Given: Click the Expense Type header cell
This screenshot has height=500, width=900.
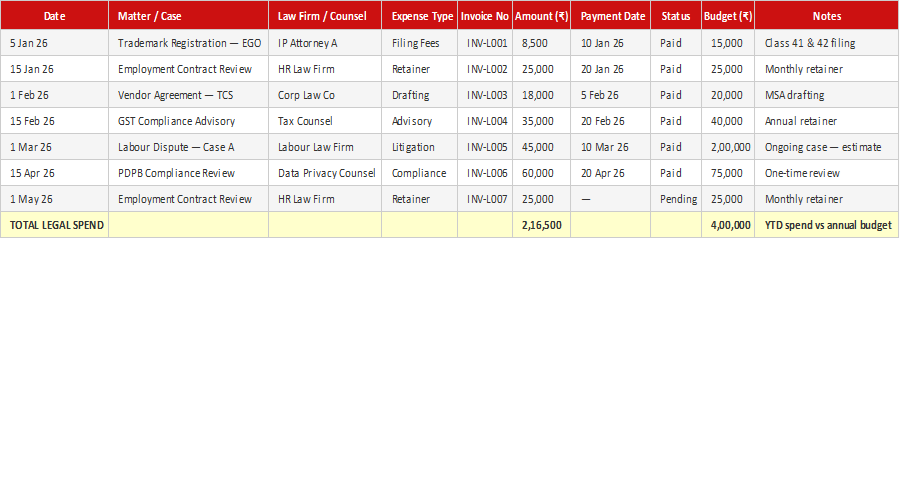Looking at the screenshot, I should tap(420, 15).
